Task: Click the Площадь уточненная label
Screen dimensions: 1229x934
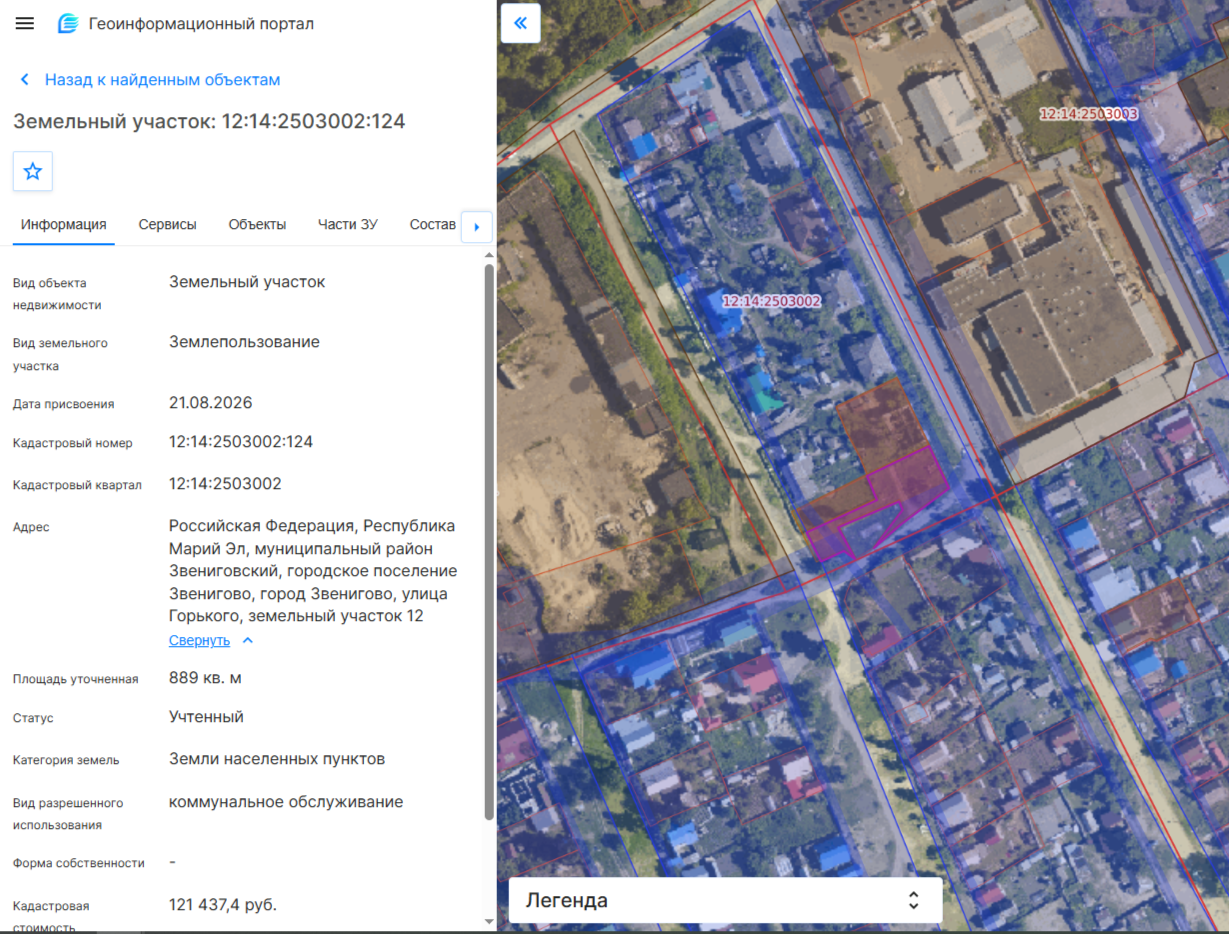Action: (76, 679)
